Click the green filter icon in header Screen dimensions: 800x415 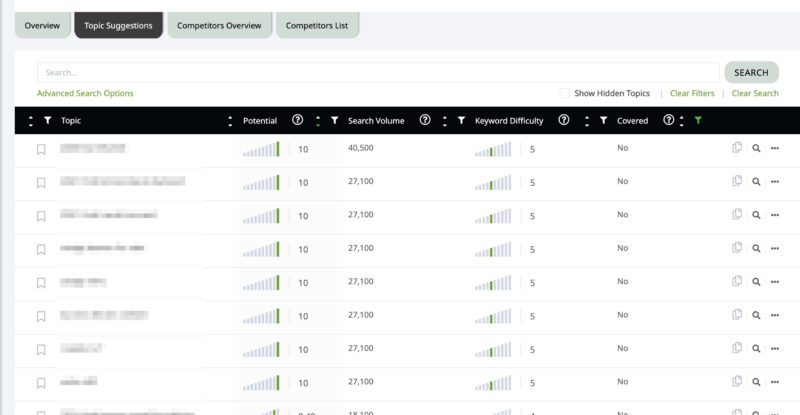click(x=698, y=120)
